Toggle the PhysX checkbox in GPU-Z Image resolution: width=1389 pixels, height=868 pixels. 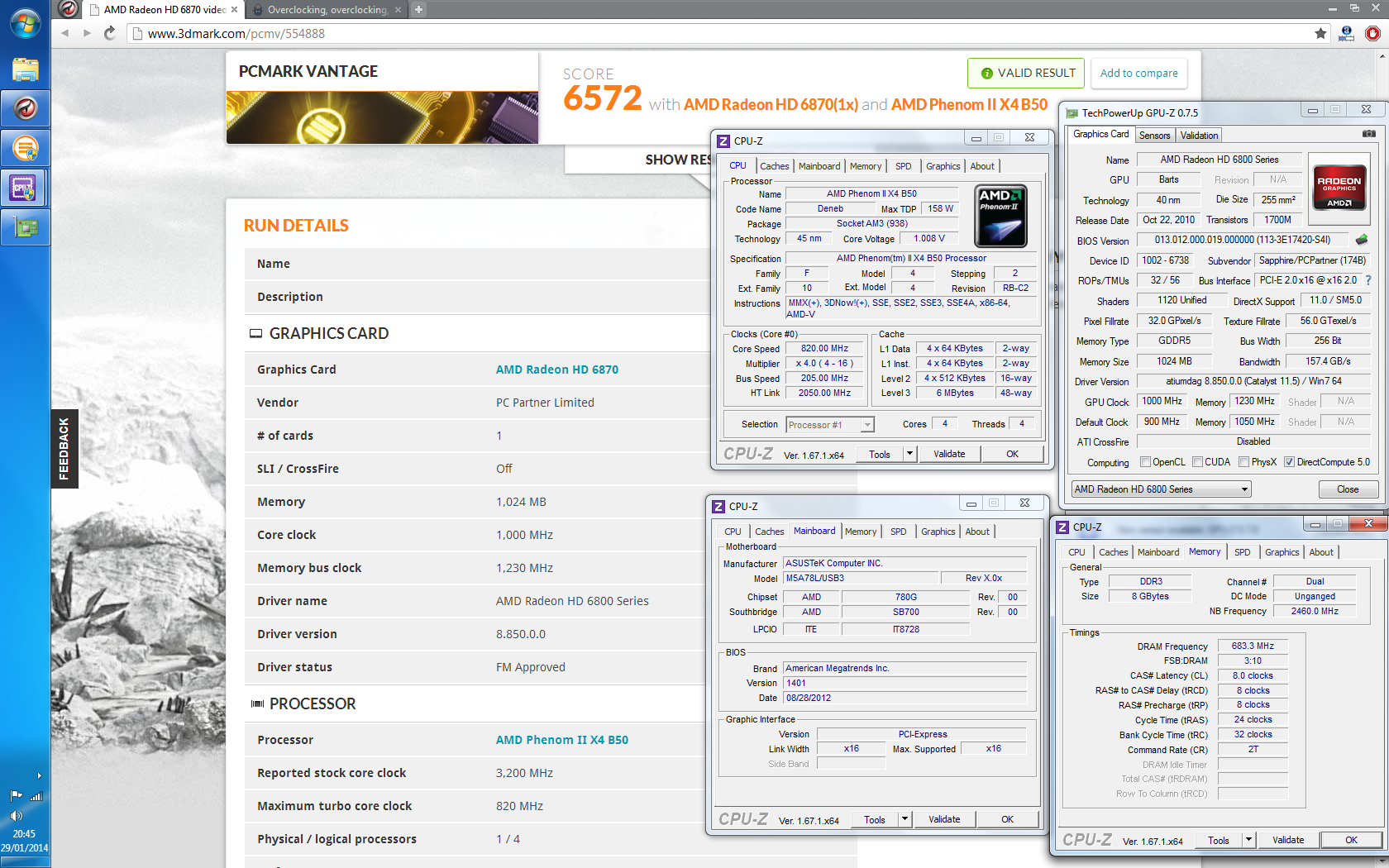[1243, 462]
